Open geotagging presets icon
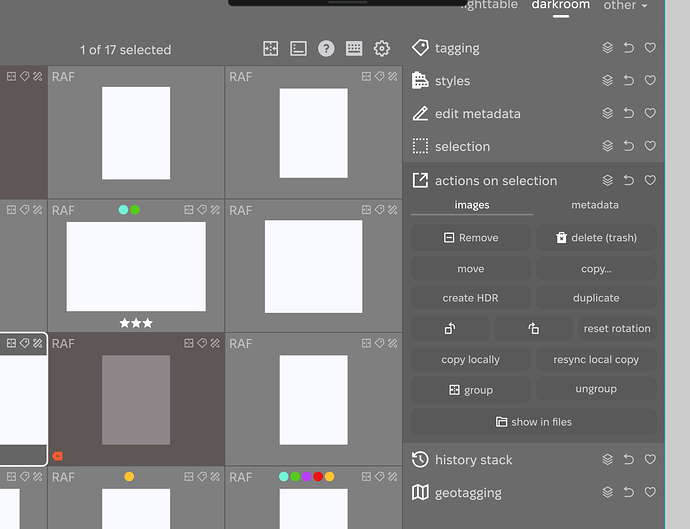The image size is (690, 529). [607, 492]
